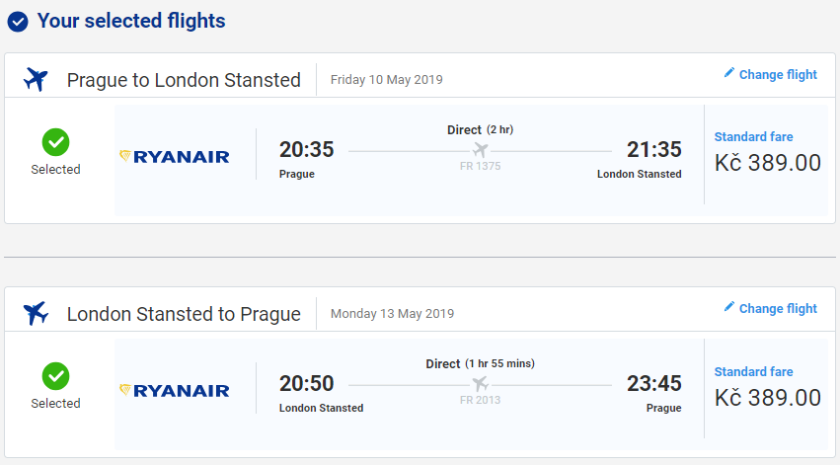Toggle the green Selected checkmark for the Stansted departure
Viewport: 840px width, 465px height.
[x=56, y=377]
